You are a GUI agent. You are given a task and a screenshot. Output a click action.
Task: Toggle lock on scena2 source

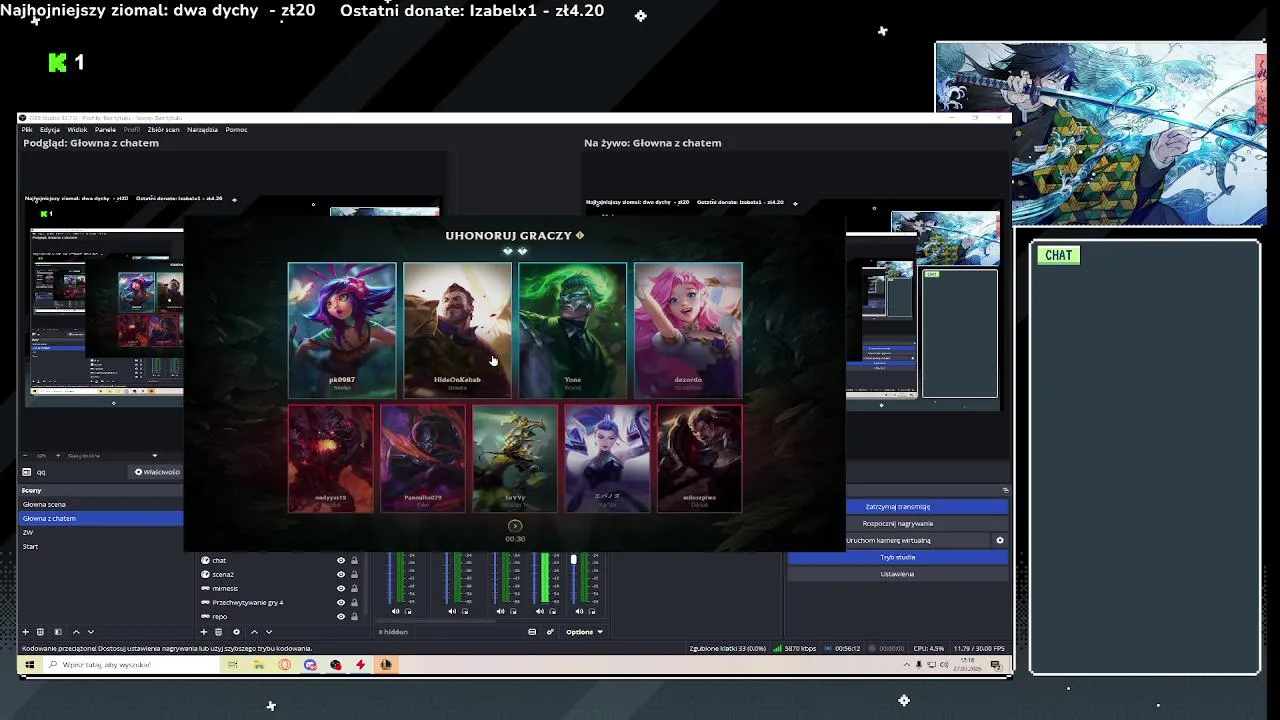pos(354,575)
